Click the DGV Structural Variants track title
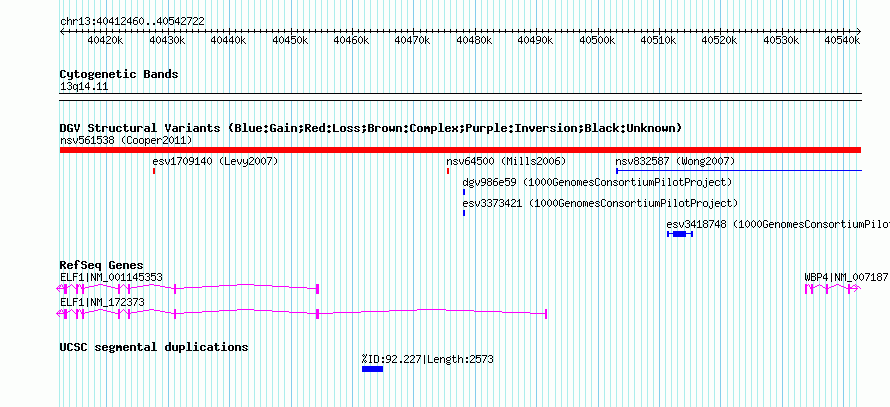The width and height of the screenshot is (890, 407). (371, 128)
